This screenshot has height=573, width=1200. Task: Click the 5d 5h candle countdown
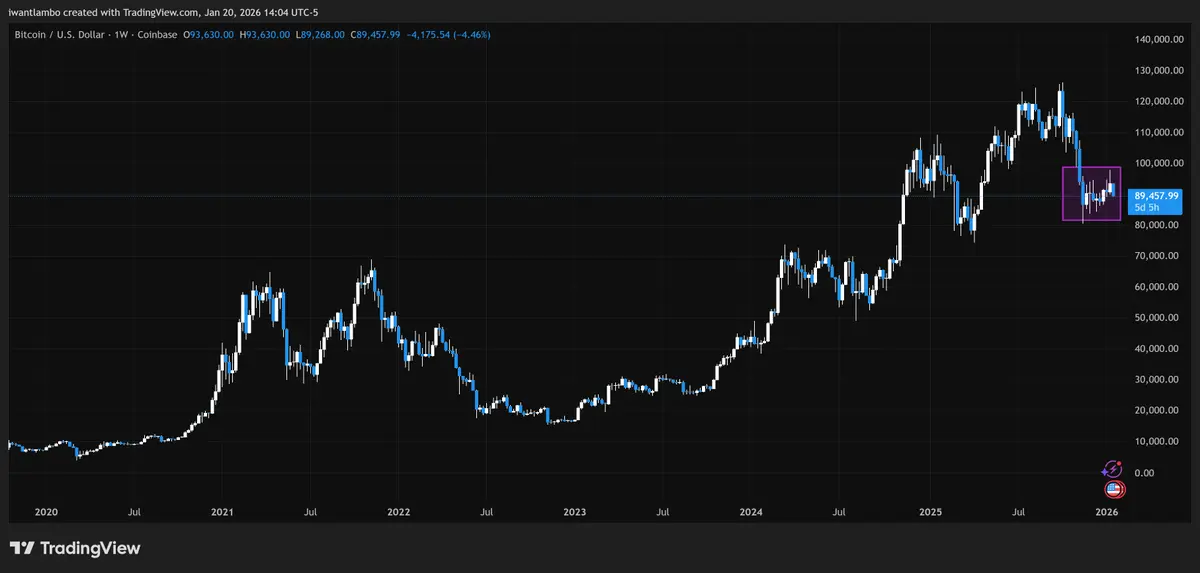point(1145,208)
